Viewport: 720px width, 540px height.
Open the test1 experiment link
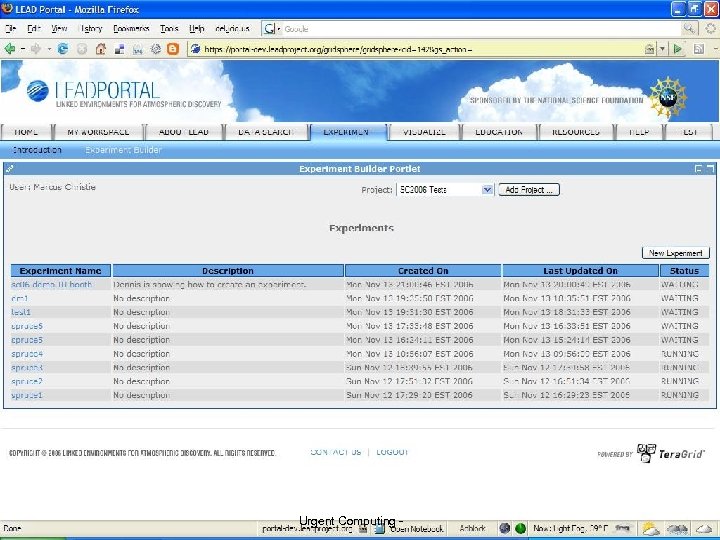tap(21, 312)
